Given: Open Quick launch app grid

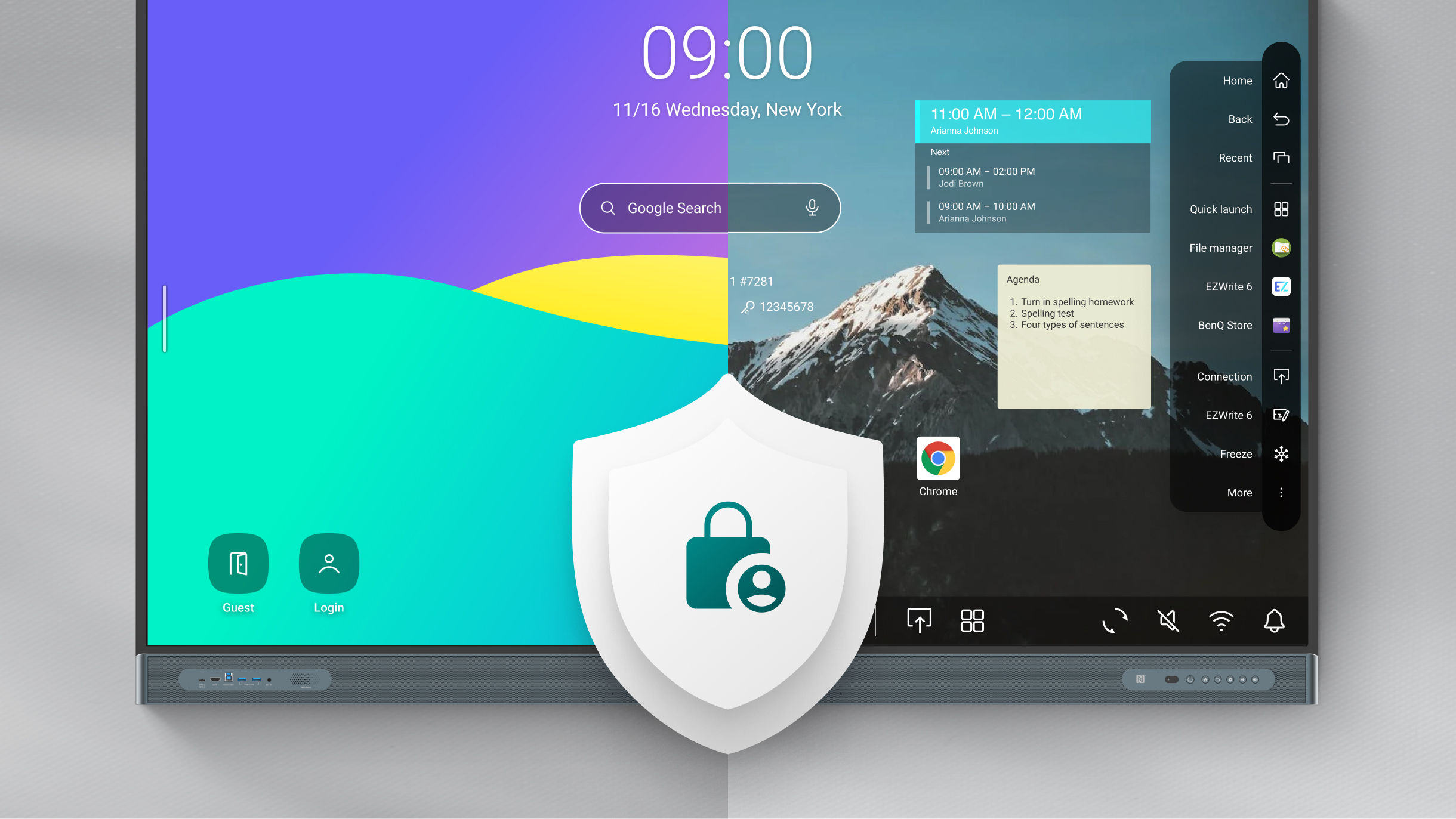Looking at the screenshot, I should click(1281, 209).
